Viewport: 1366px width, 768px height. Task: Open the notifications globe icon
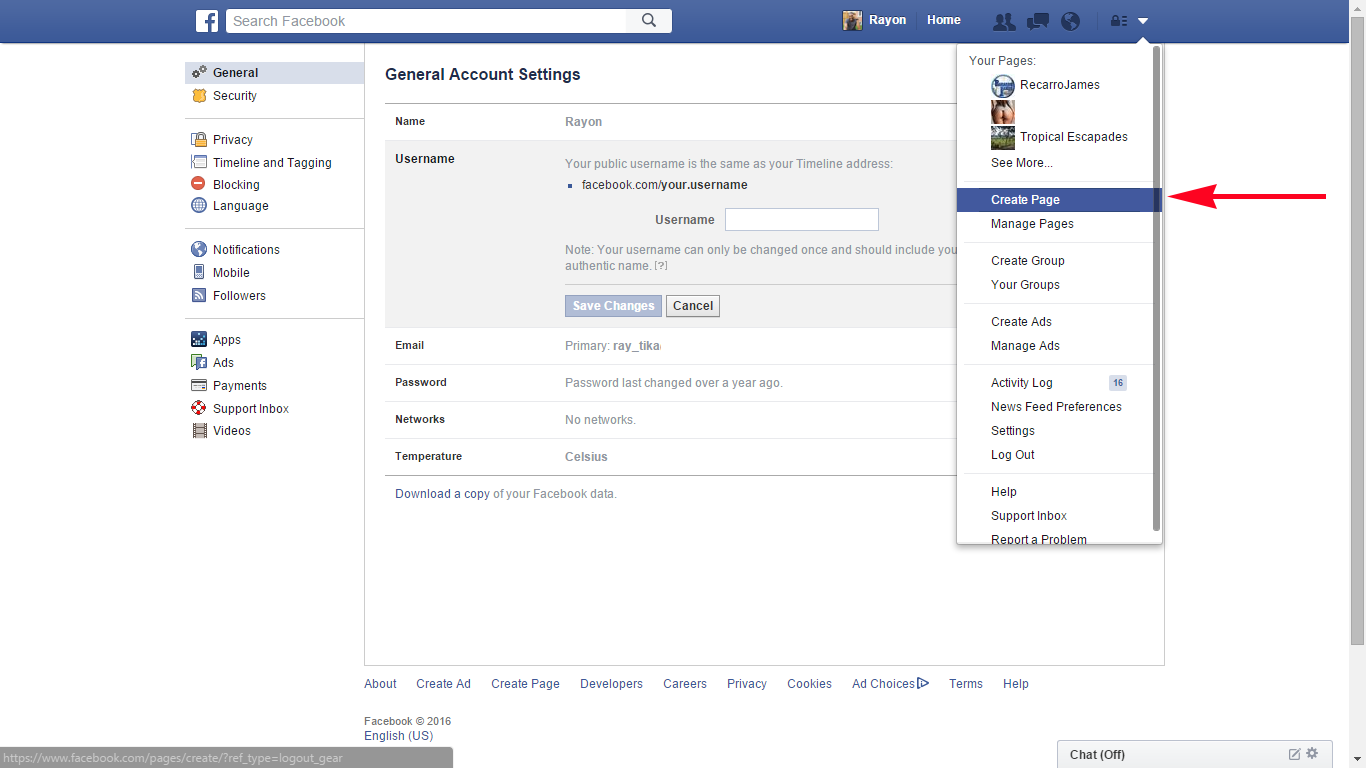(x=1071, y=21)
